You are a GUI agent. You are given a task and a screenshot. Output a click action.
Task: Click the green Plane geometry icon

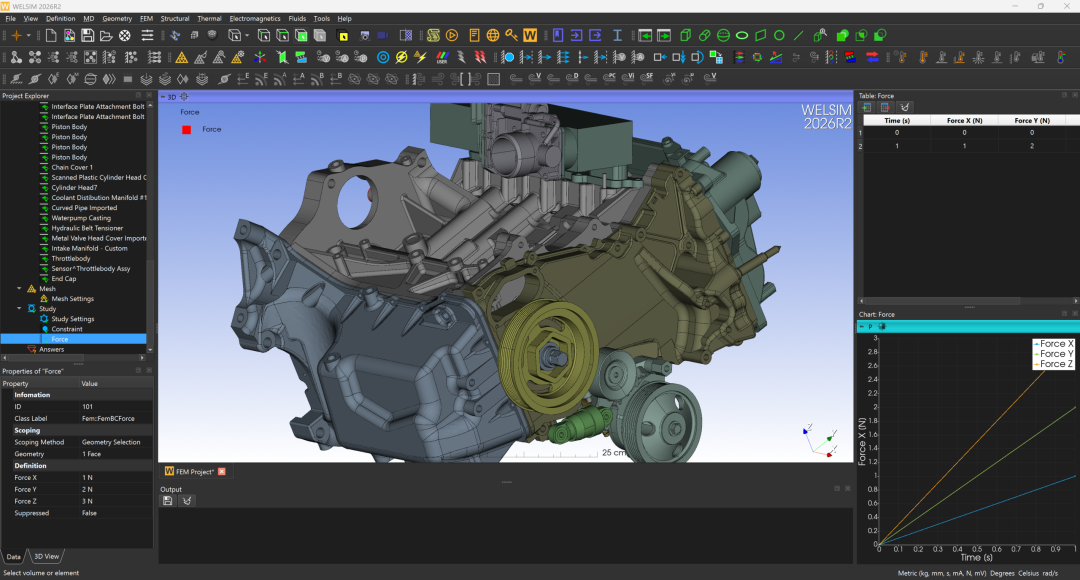[760, 35]
